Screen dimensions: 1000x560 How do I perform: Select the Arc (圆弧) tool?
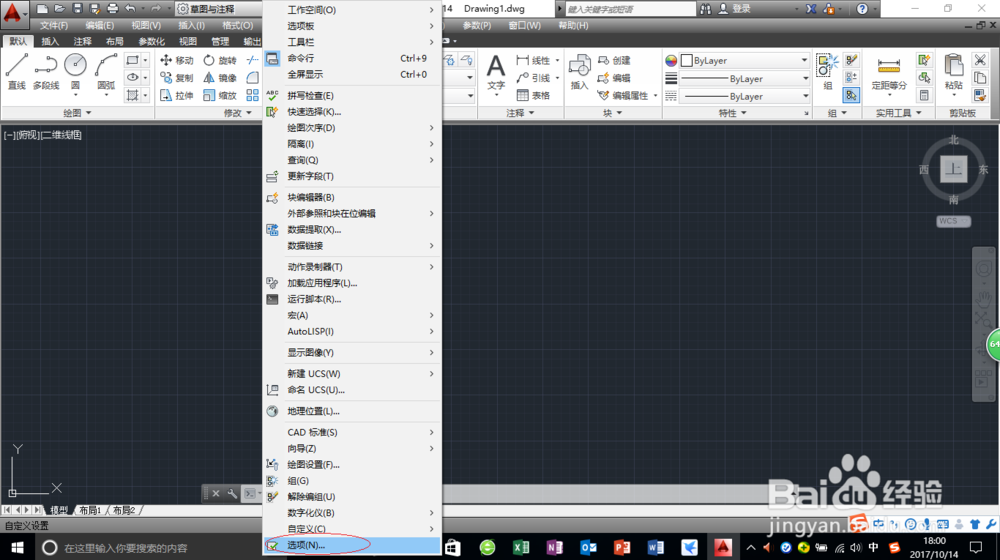pos(106,71)
